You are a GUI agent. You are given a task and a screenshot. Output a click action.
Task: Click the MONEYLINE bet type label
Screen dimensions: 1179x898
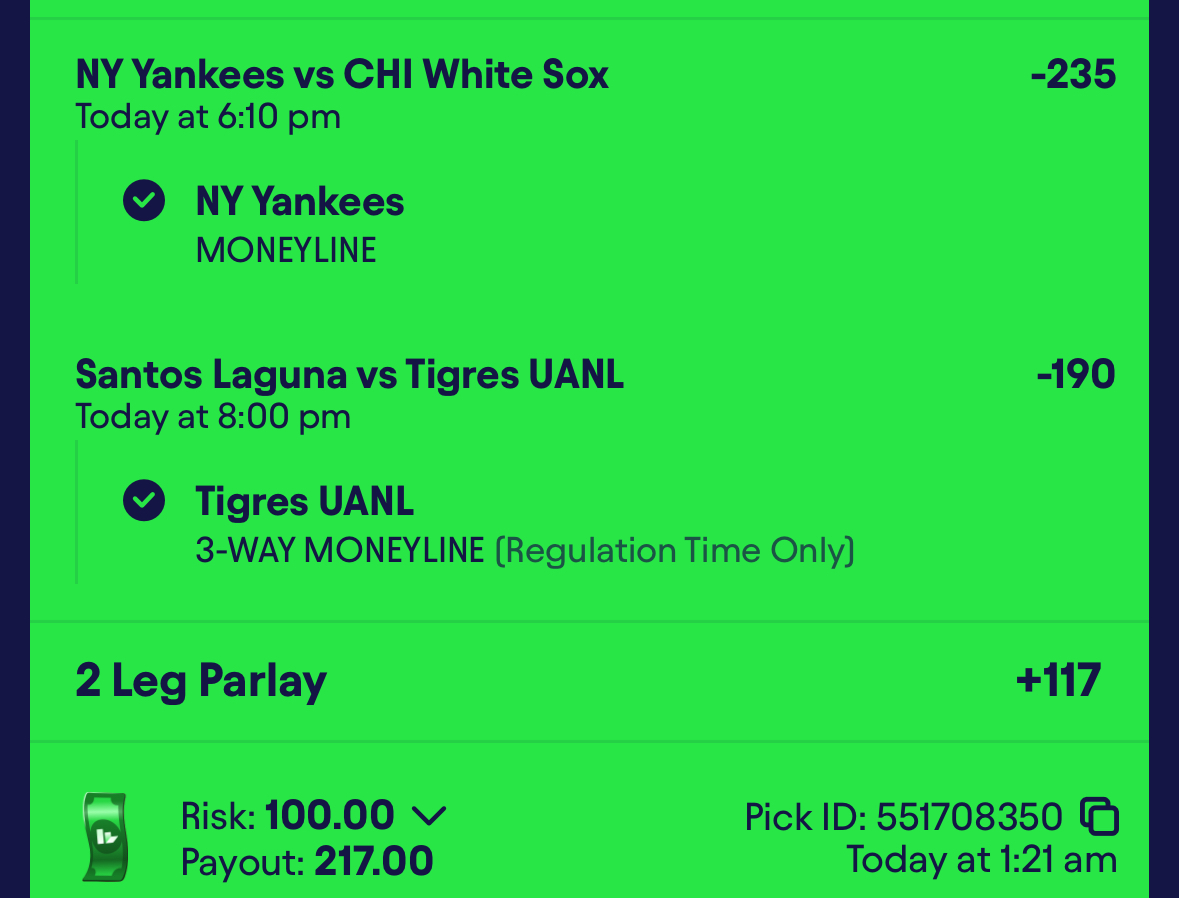click(x=286, y=250)
